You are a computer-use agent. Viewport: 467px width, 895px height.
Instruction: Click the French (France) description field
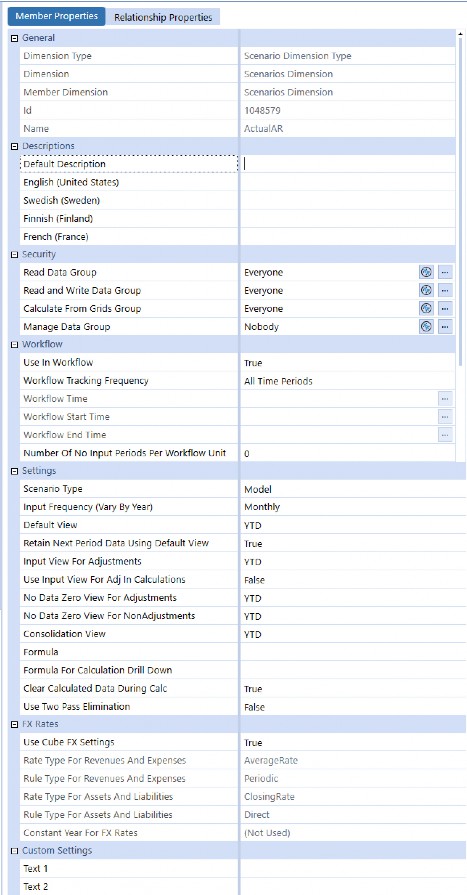pos(347,236)
